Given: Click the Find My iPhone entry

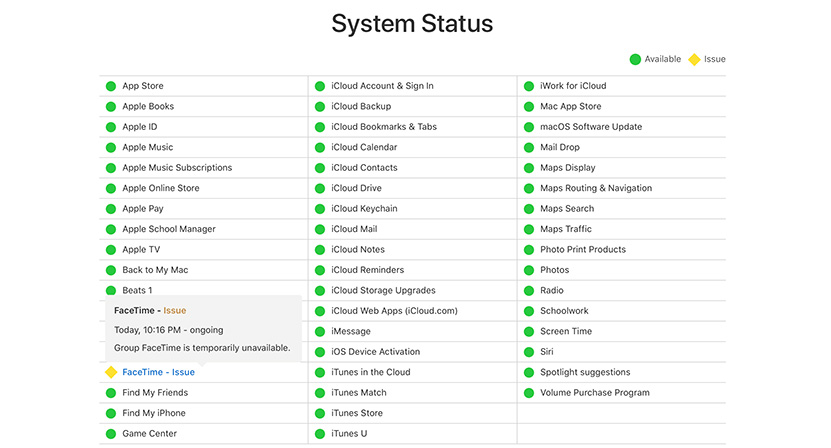Looking at the screenshot, I should click(x=204, y=413).
